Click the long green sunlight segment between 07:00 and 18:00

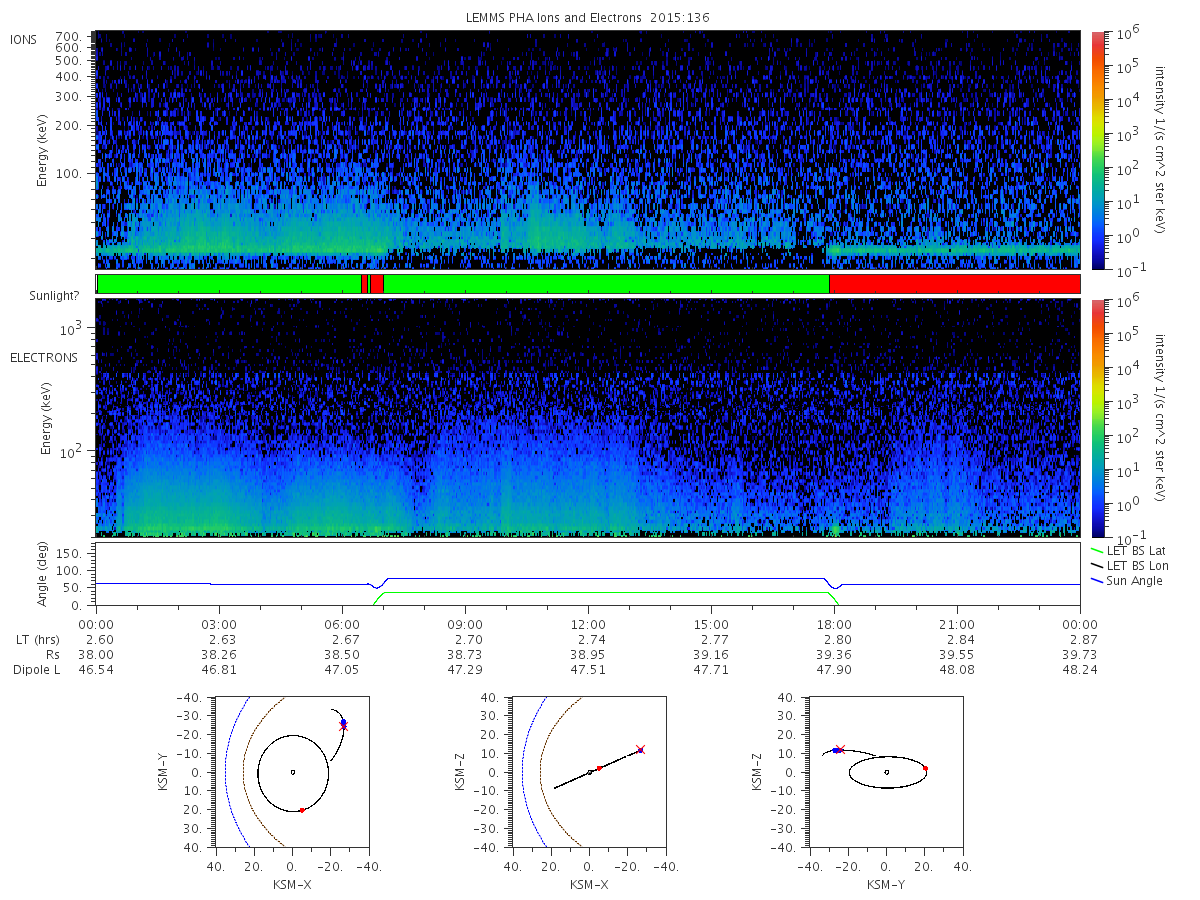[606, 284]
